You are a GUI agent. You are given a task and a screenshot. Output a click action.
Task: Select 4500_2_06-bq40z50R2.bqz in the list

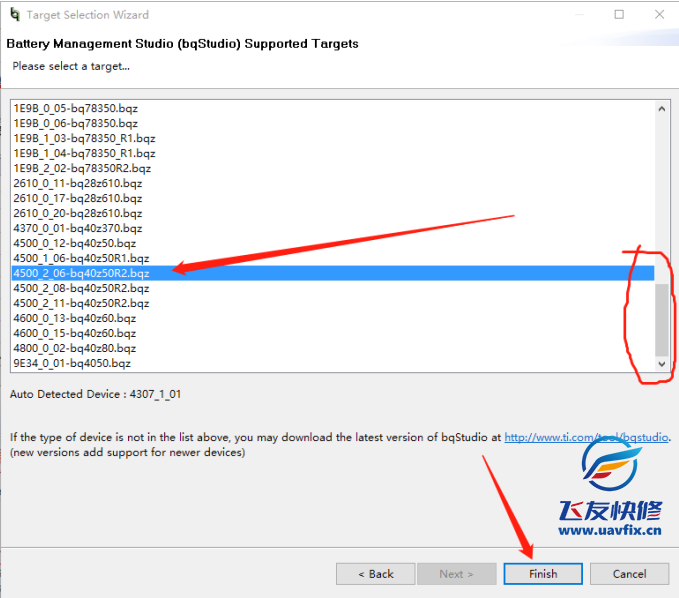click(x=82, y=273)
